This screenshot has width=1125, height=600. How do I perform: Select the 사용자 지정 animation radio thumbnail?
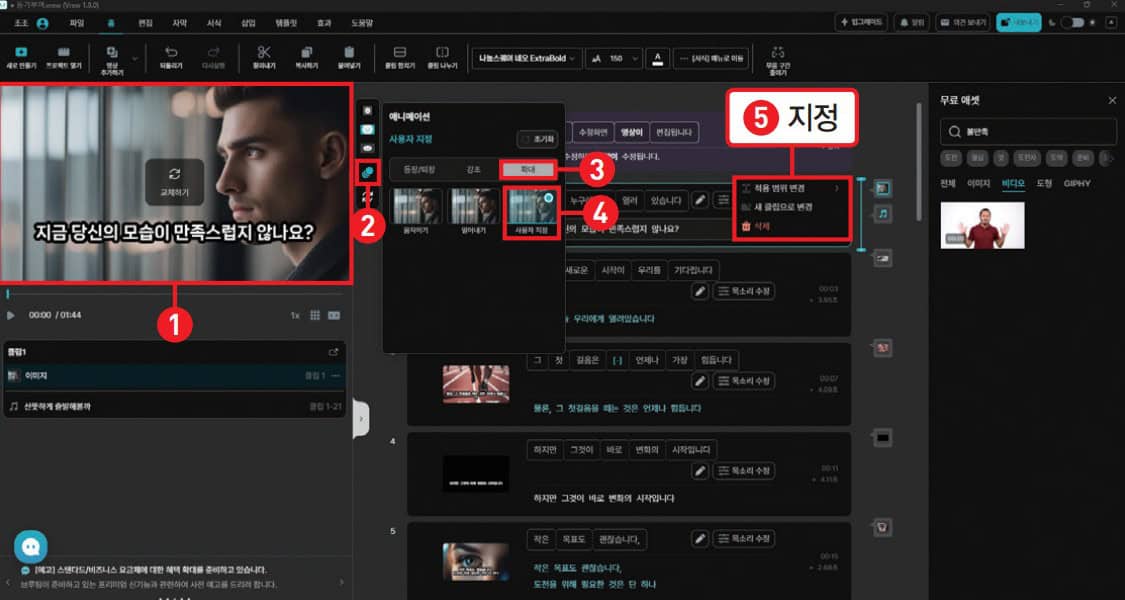coord(532,213)
